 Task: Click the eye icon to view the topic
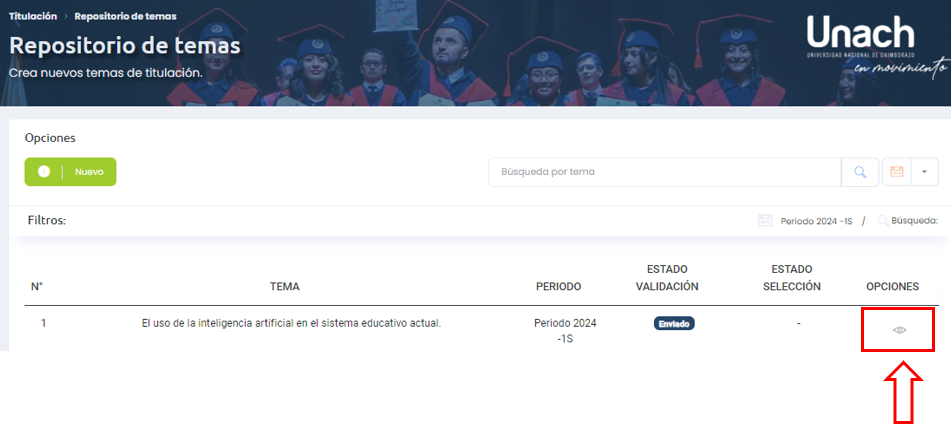coord(898,330)
